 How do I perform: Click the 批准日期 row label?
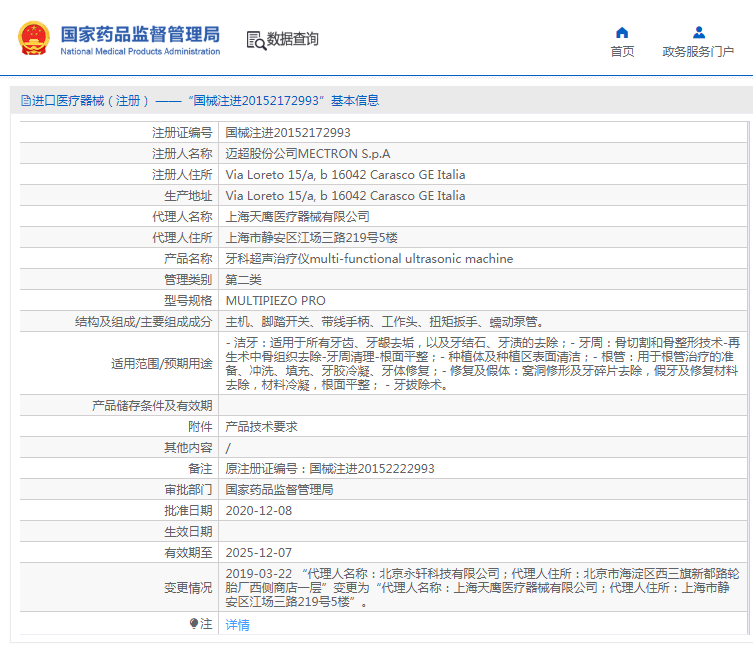(x=188, y=510)
